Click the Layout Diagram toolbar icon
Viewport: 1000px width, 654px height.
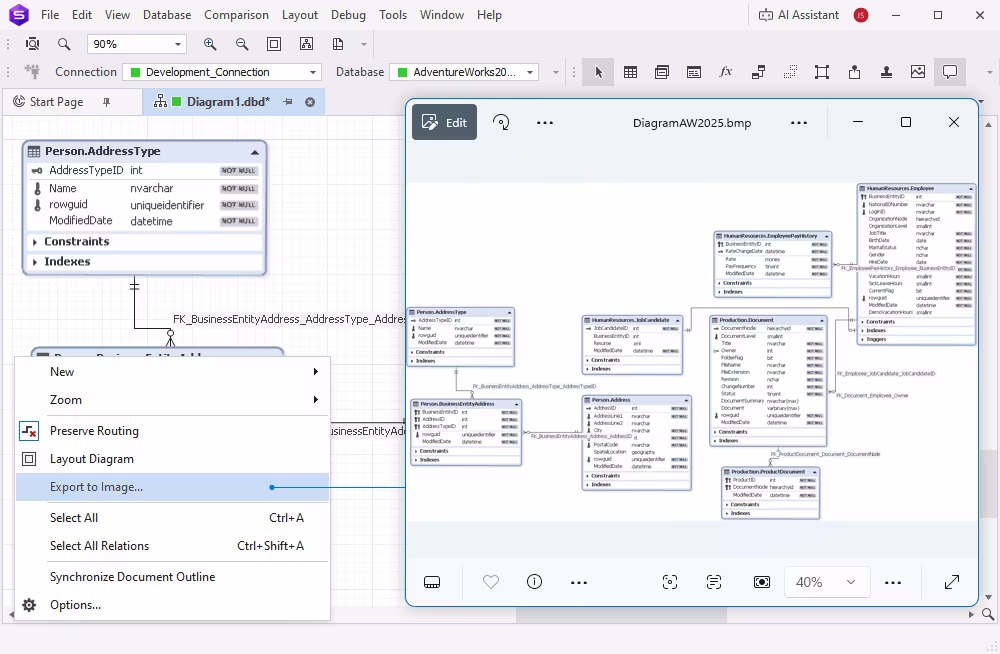point(306,44)
